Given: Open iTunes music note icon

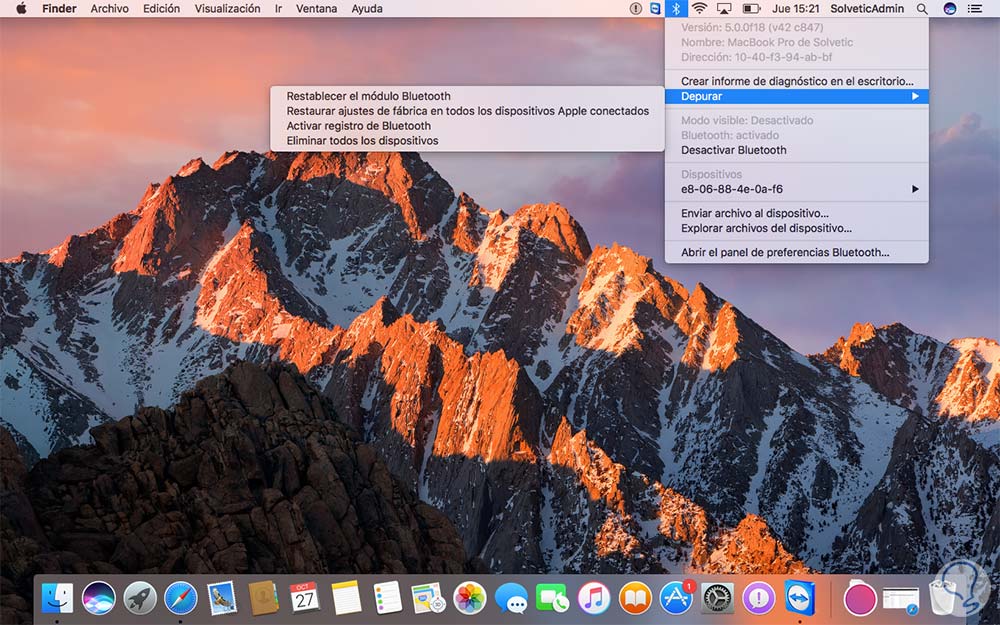Looking at the screenshot, I should 594,598.
